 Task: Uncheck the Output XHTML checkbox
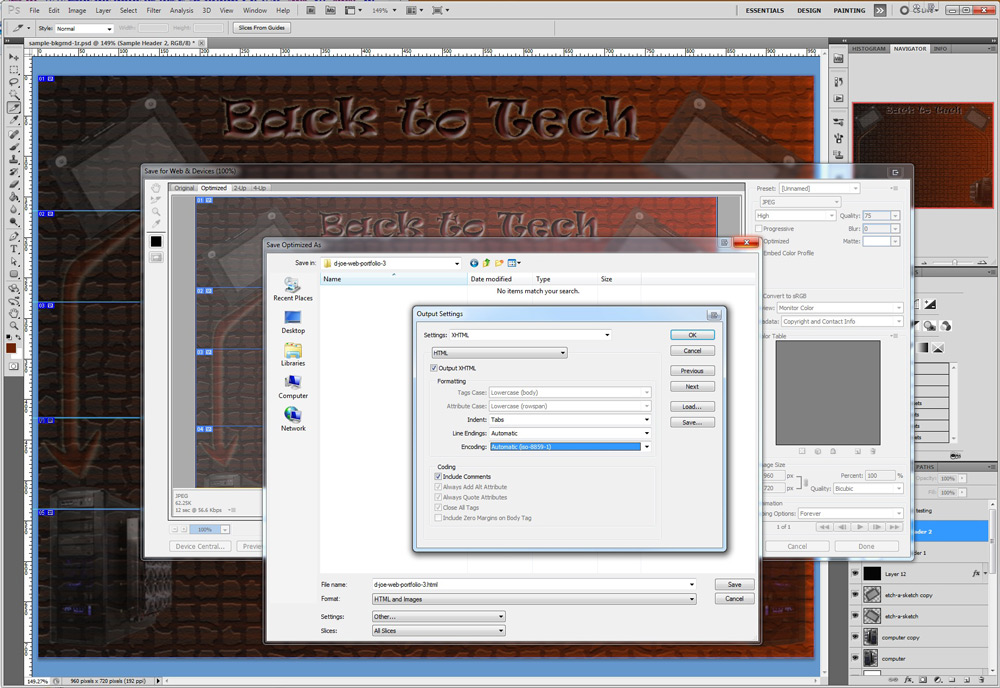pyautogui.click(x=435, y=368)
